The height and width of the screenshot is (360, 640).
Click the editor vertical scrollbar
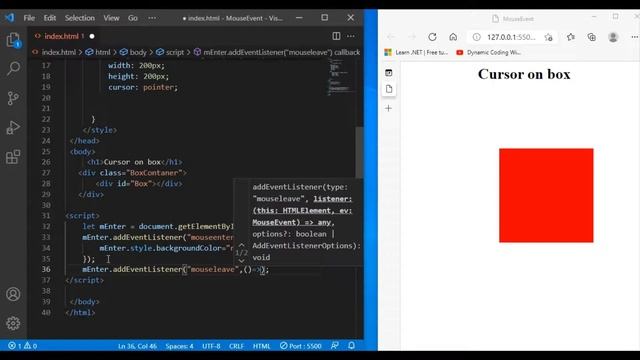coord(359,152)
